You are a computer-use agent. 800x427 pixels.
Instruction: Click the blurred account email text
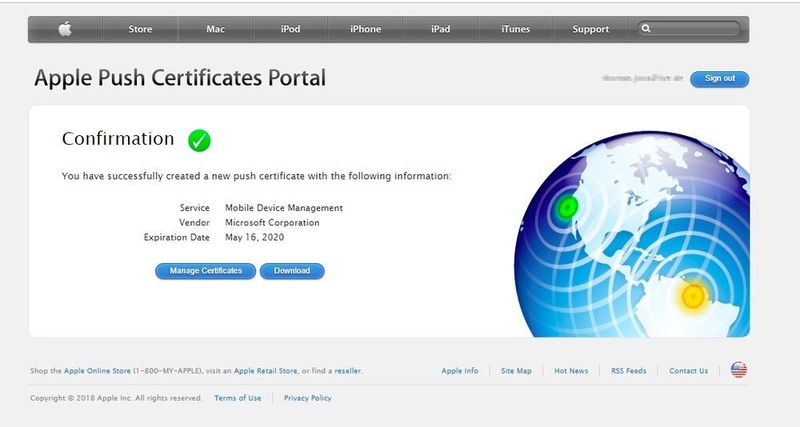click(642, 78)
